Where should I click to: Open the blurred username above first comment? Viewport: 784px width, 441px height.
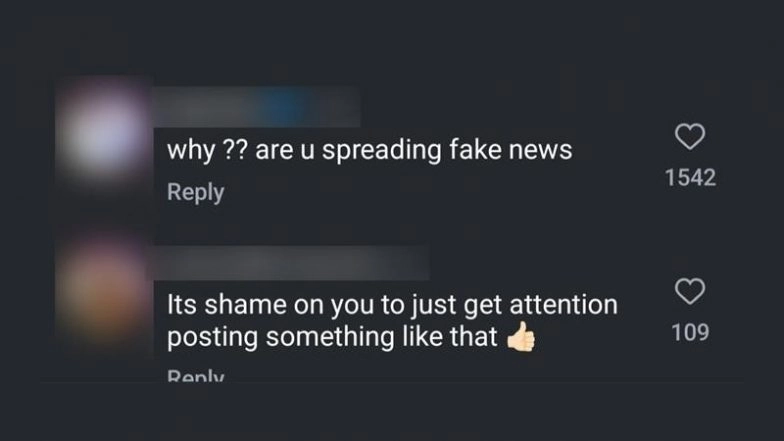pyautogui.click(x=258, y=106)
